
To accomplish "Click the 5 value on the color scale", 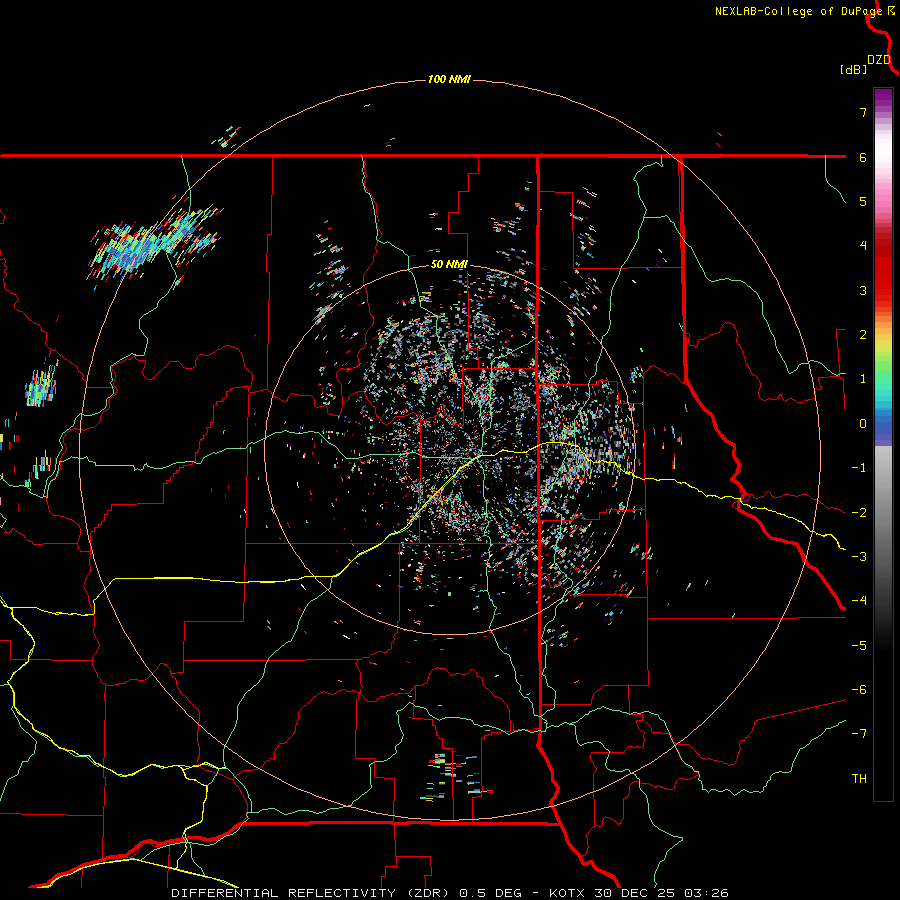I will 863,201.
